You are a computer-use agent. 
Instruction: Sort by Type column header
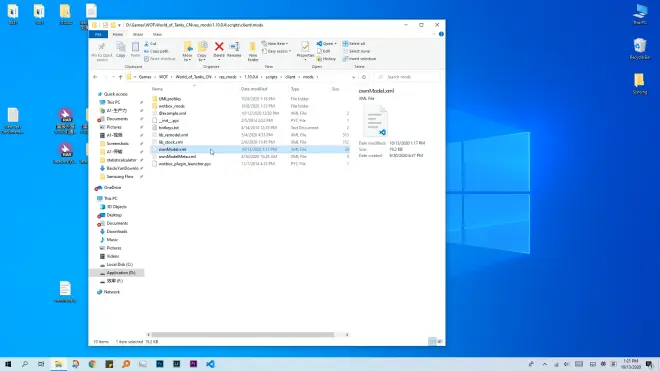295,89
